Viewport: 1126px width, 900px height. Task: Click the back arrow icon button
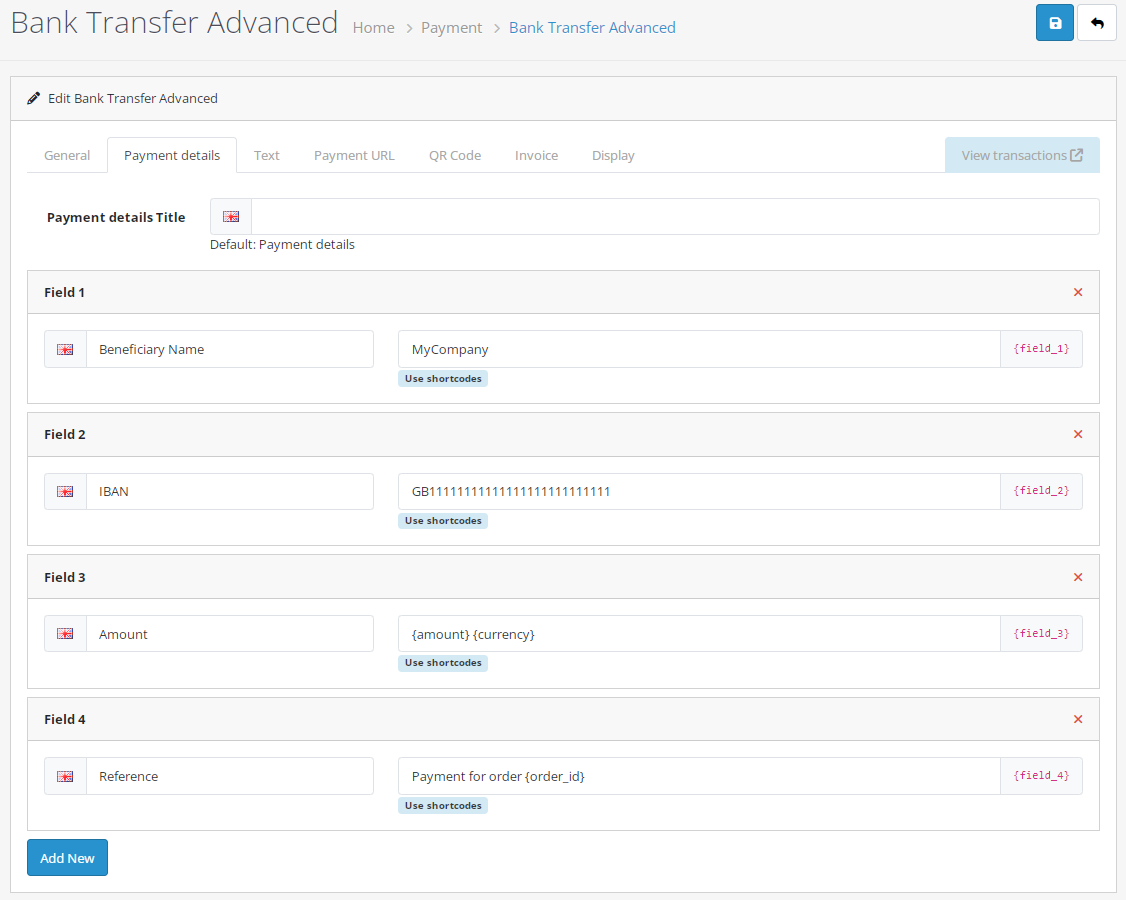(1097, 23)
